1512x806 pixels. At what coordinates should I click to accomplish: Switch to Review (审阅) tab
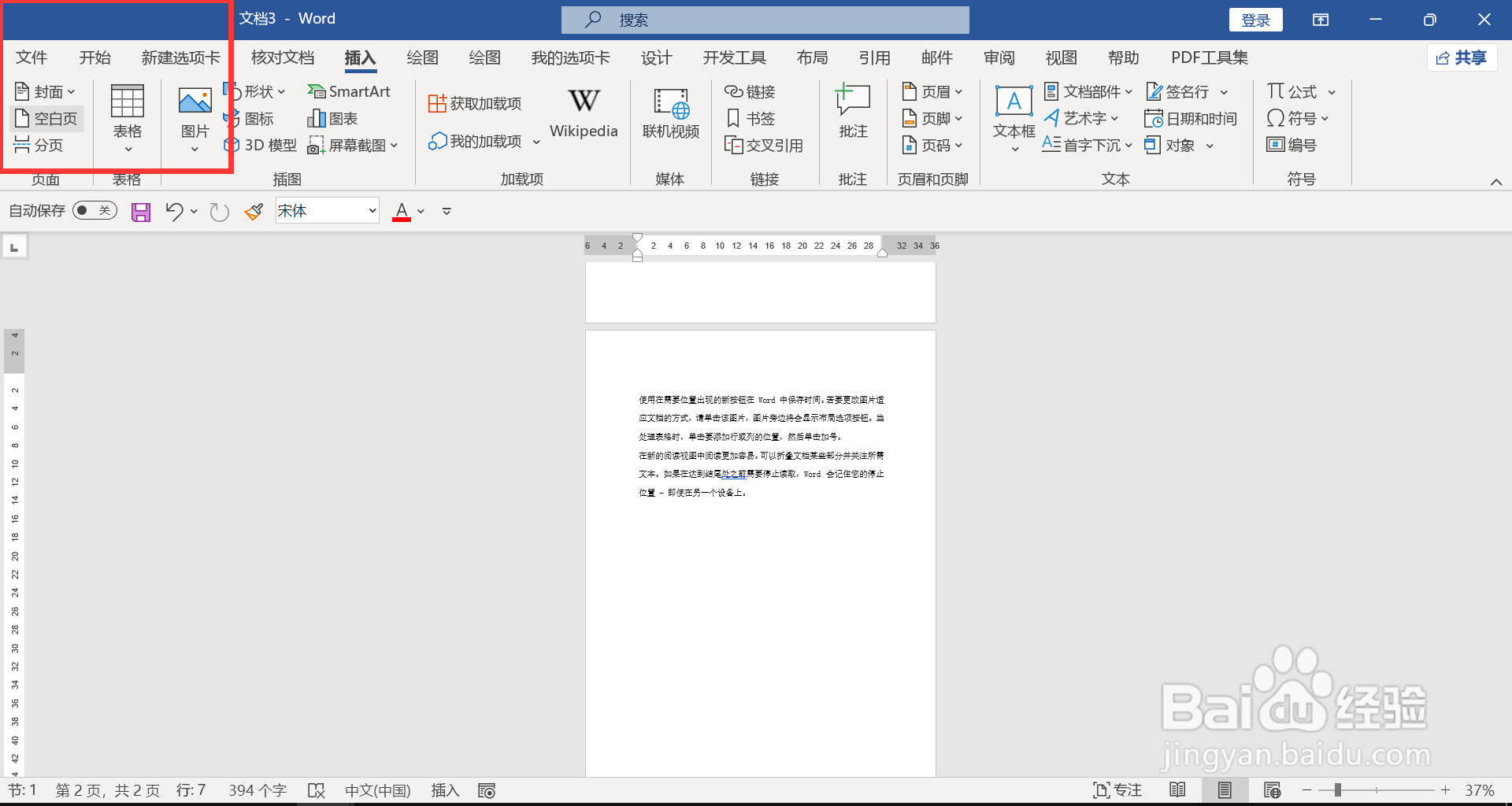(x=999, y=57)
